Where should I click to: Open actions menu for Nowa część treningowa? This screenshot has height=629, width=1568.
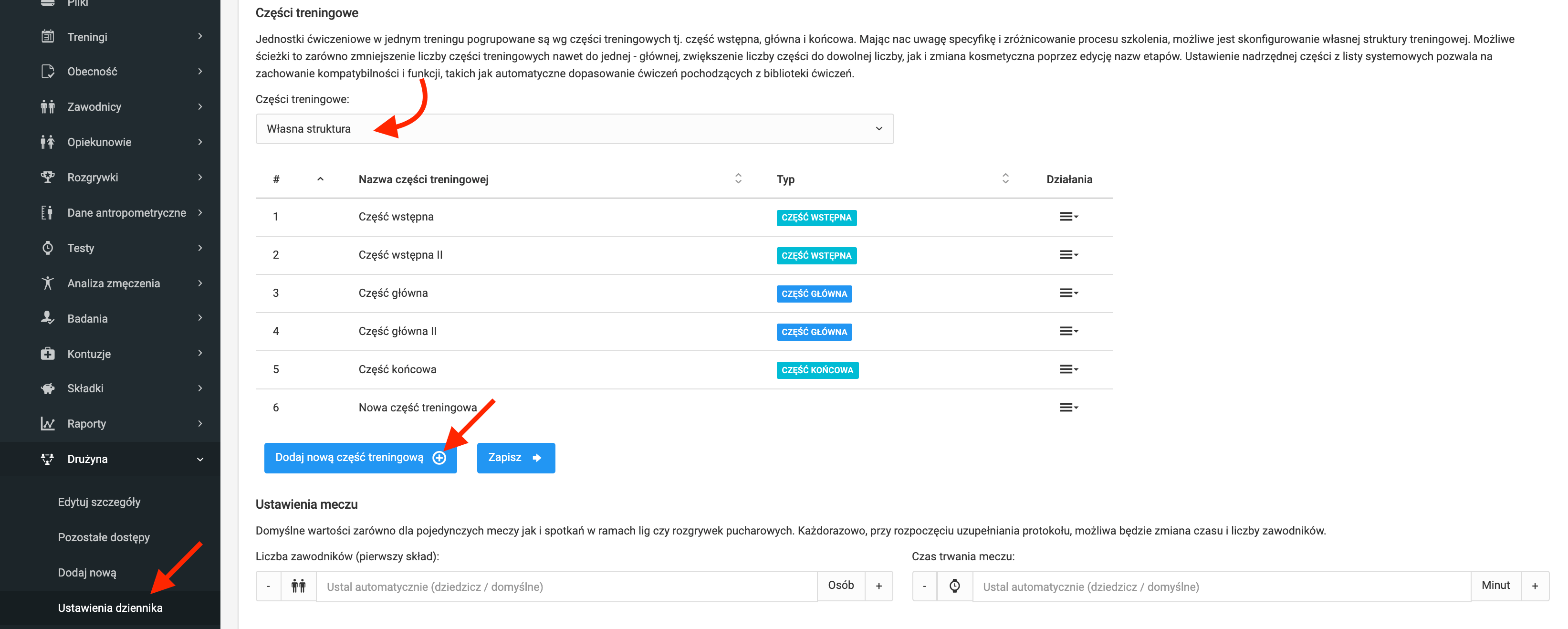pyautogui.click(x=1068, y=408)
